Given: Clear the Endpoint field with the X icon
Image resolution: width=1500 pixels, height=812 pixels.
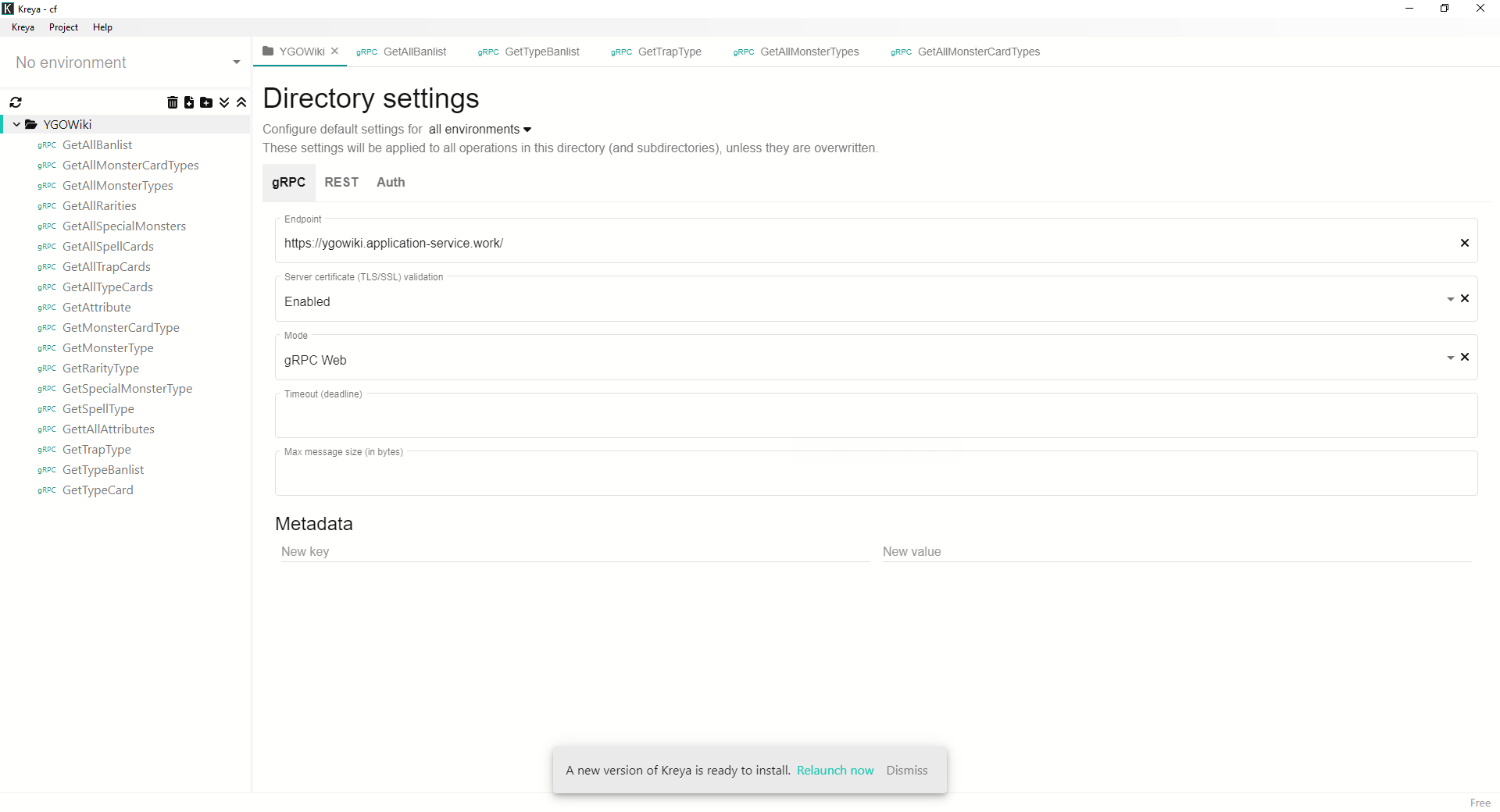Looking at the screenshot, I should point(1465,243).
